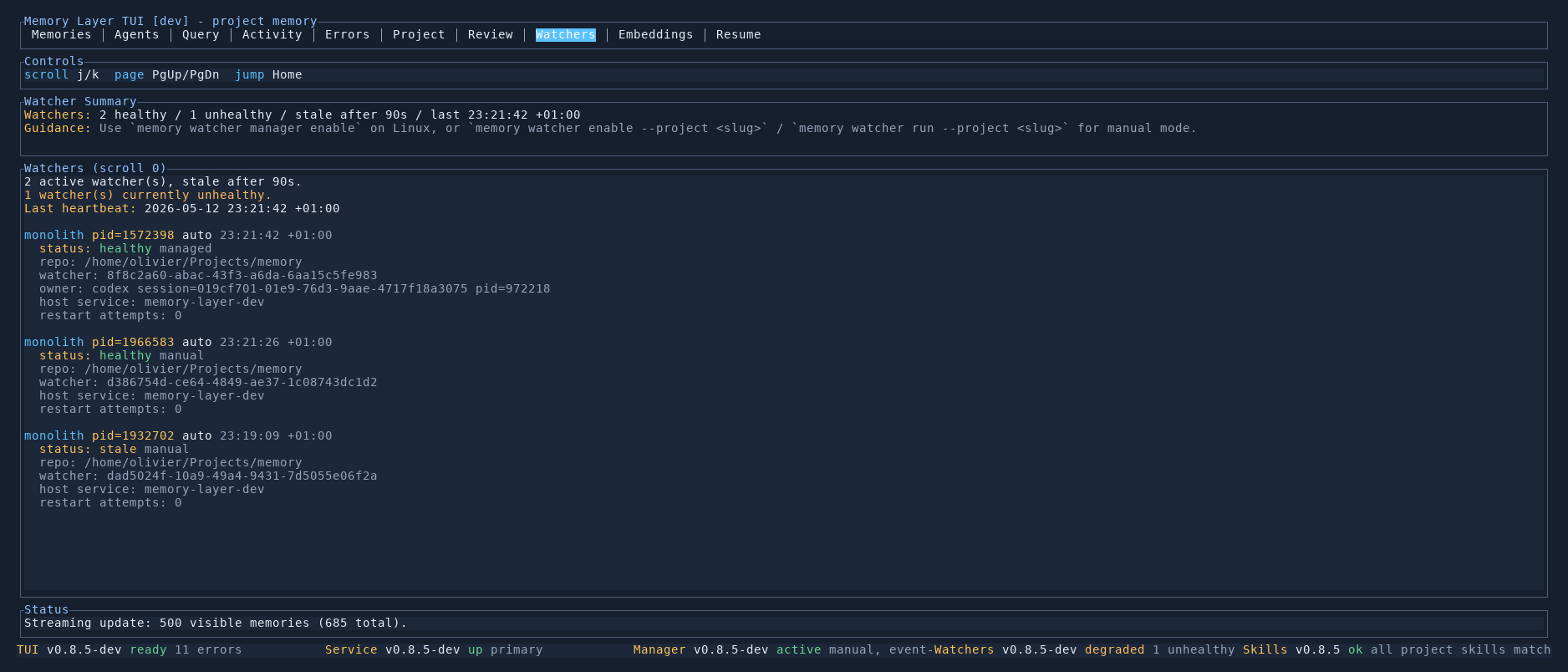Click the Guidance line about memory watcher enable
Image resolution: width=1568 pixels, height=672 pixels.
coord(610,128)
